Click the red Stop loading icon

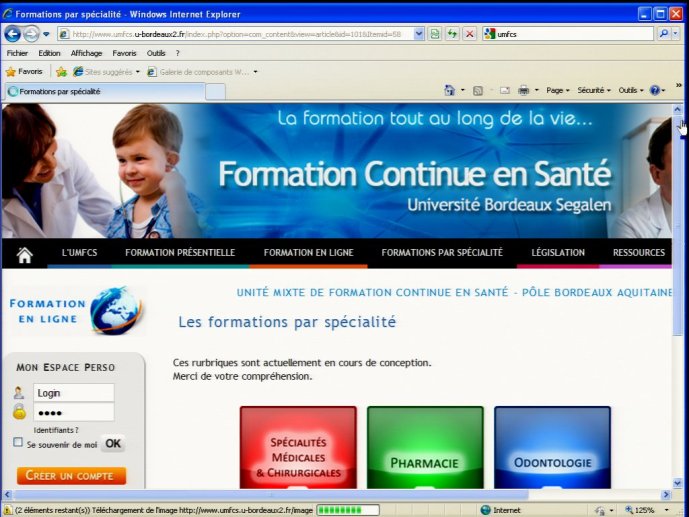(x=470, y=34)
